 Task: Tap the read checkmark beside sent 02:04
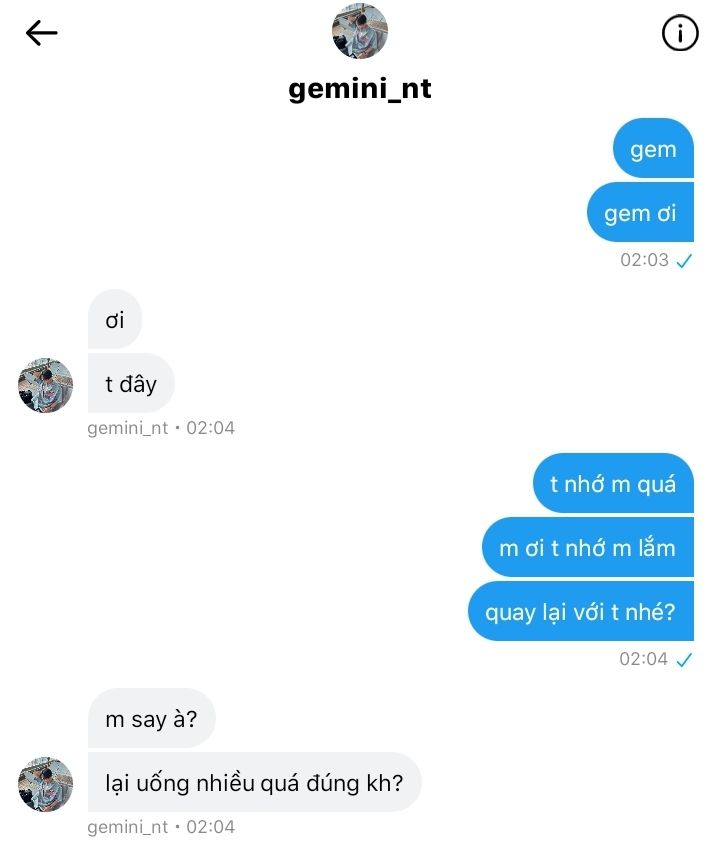[x=684, y=659]
